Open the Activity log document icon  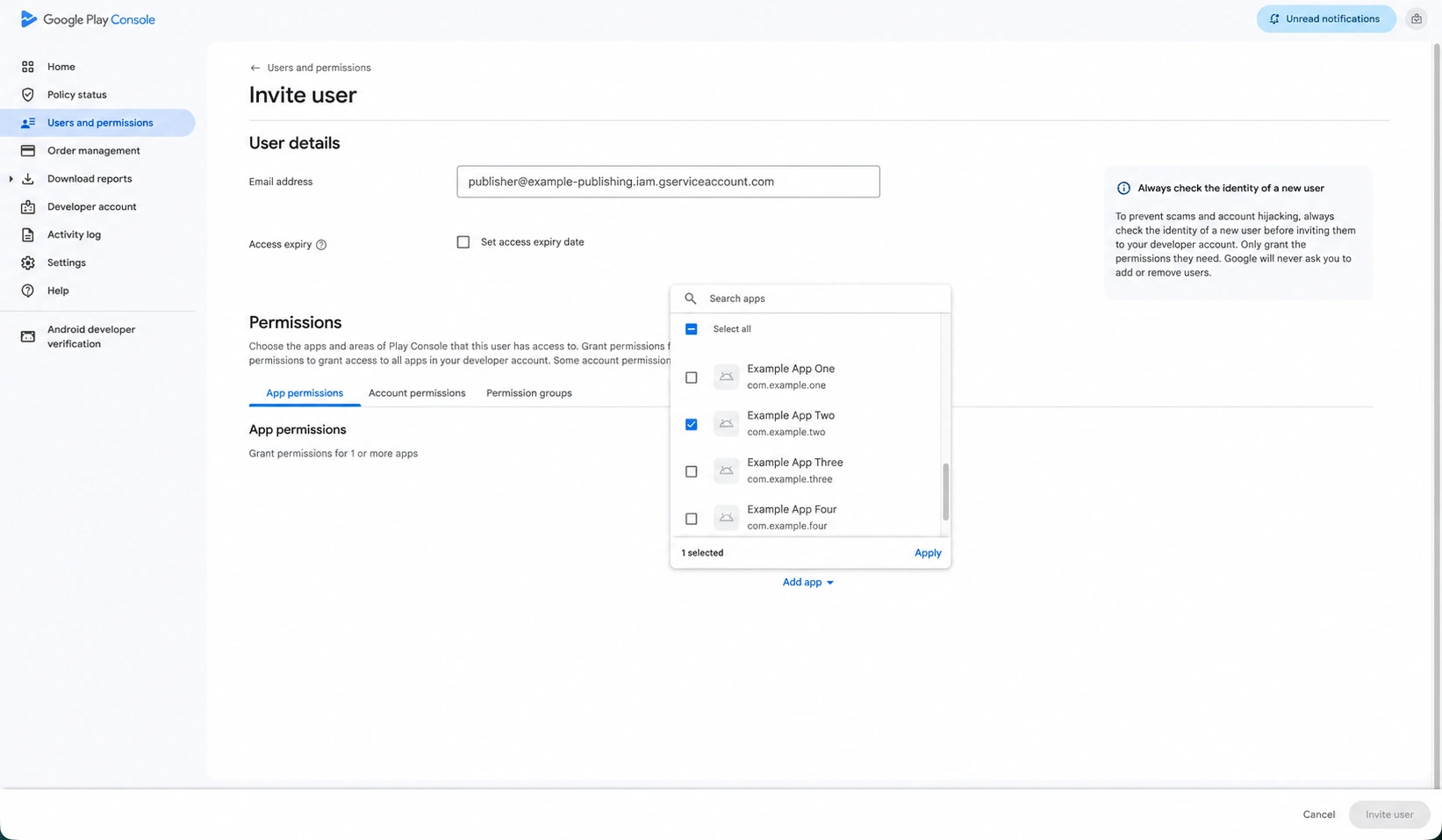point(28,234)
